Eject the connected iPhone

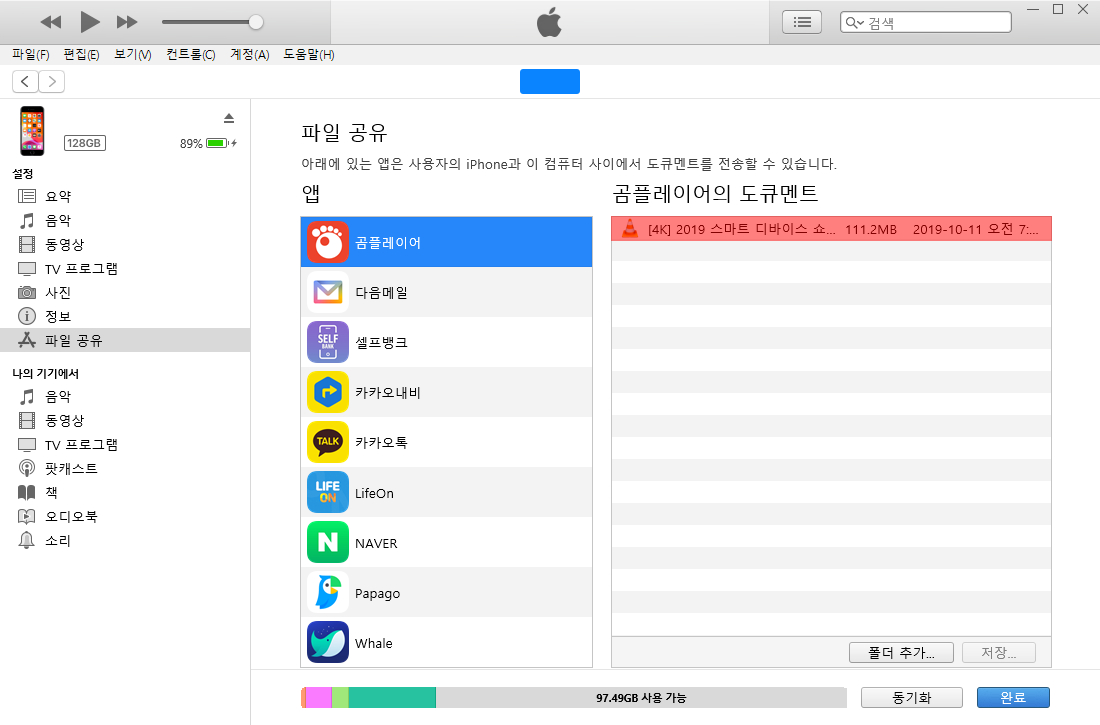tap(229, 117)
